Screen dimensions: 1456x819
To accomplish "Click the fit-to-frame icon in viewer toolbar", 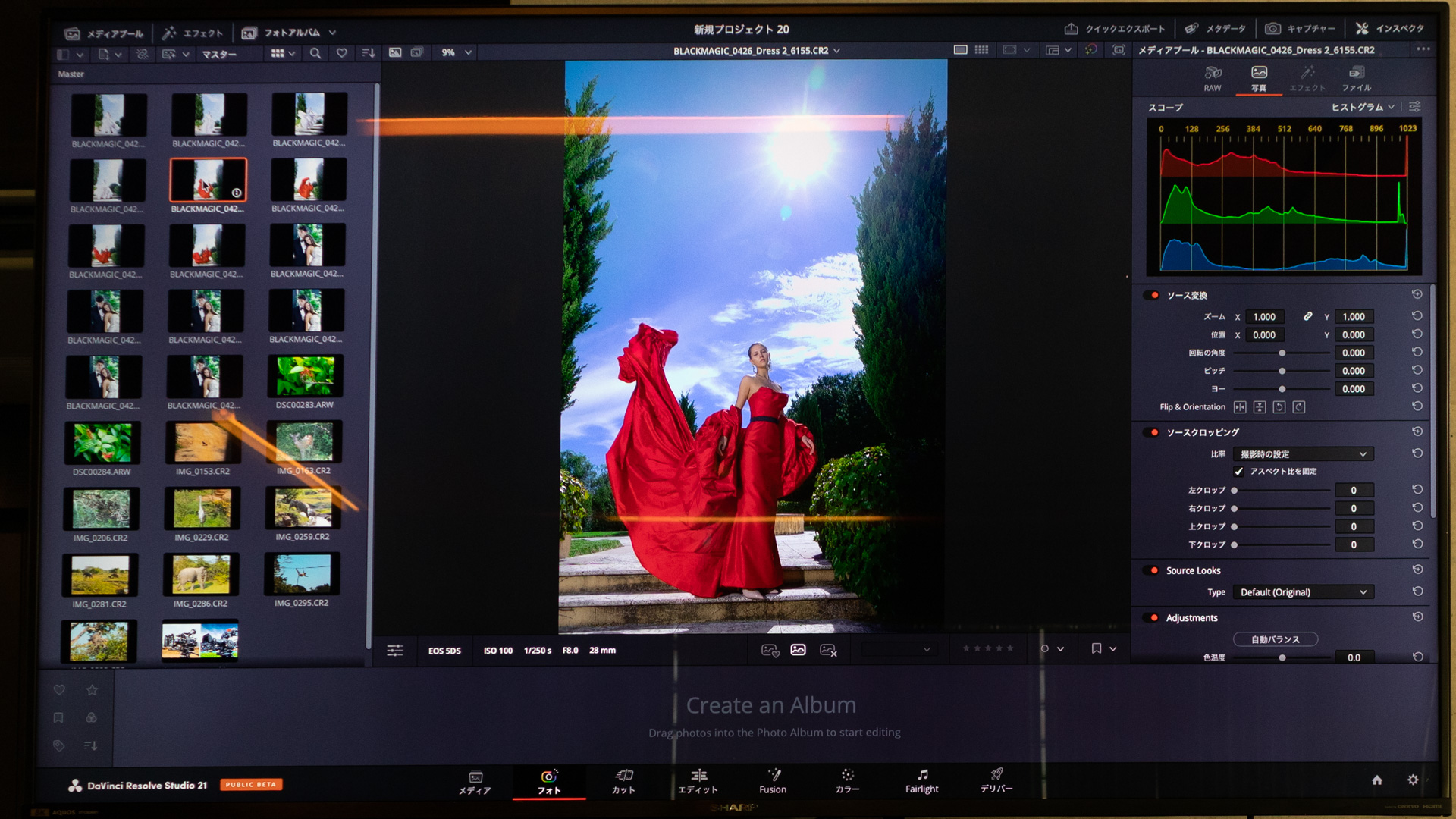I will pyautogui.click(x=1119, y=49).
